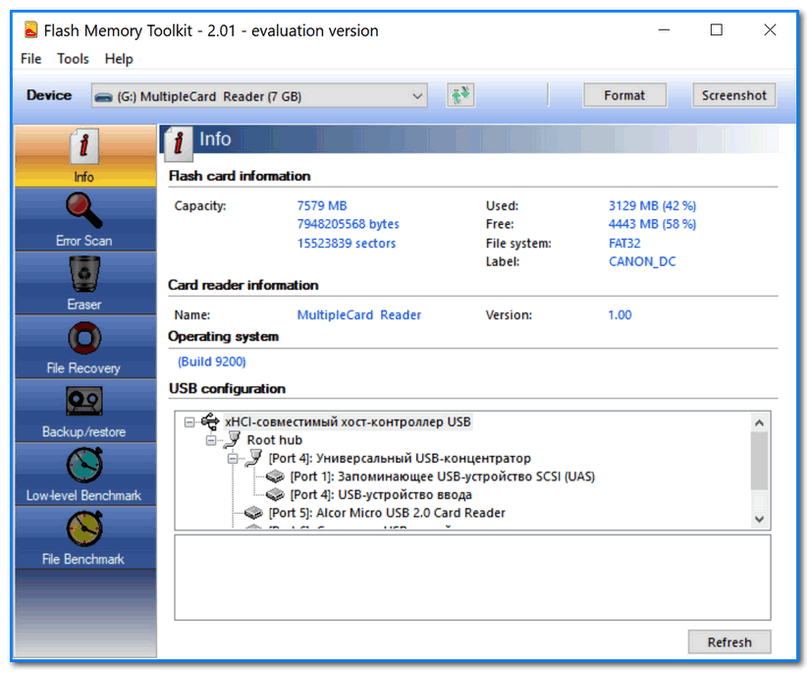Open the Help menu

click(x=119, y=59)
